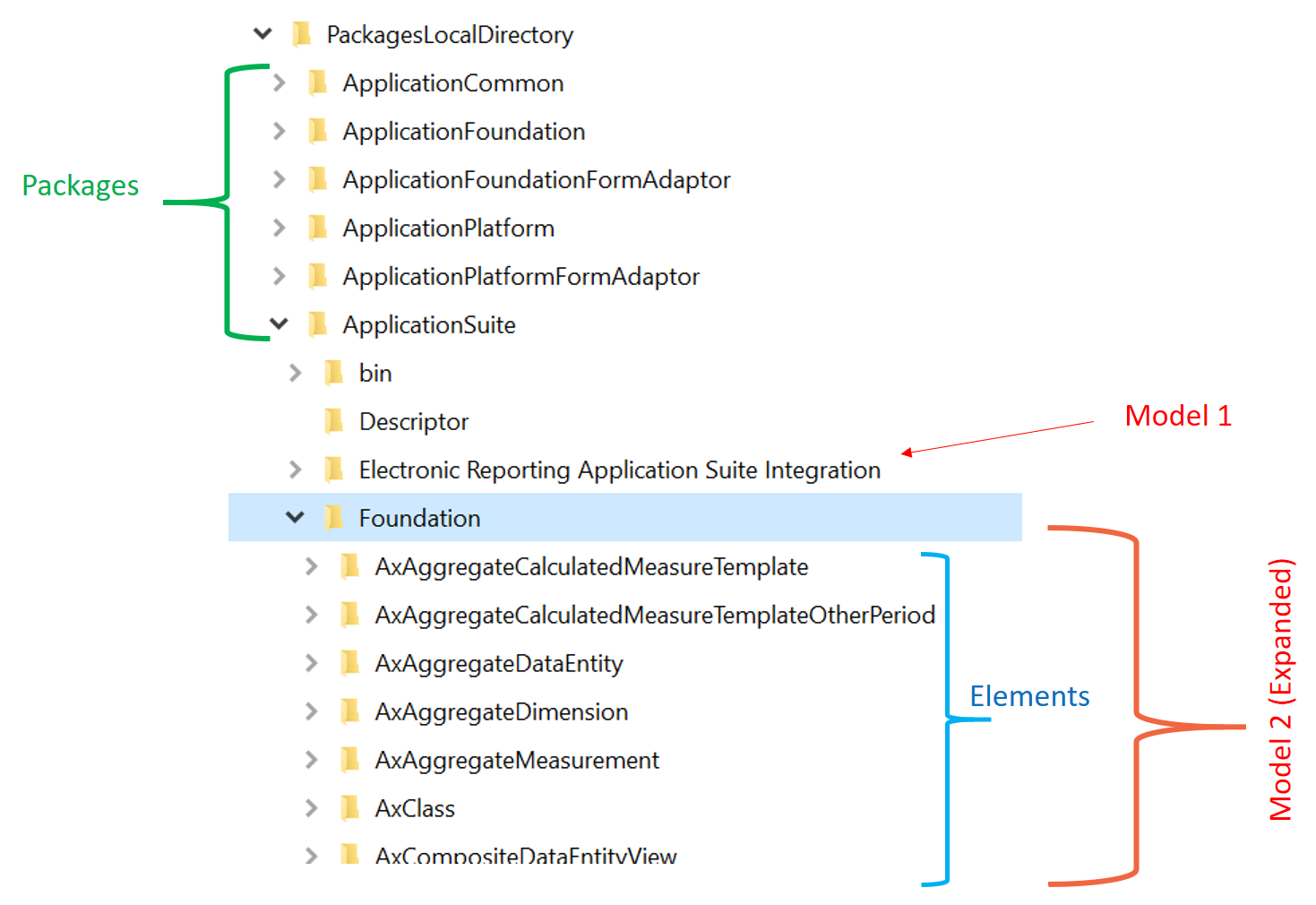Click the ApplicationFoundationFormAdaptor folder icon
This screenshot has width=1316, height=905.
(x=317, y=179)
